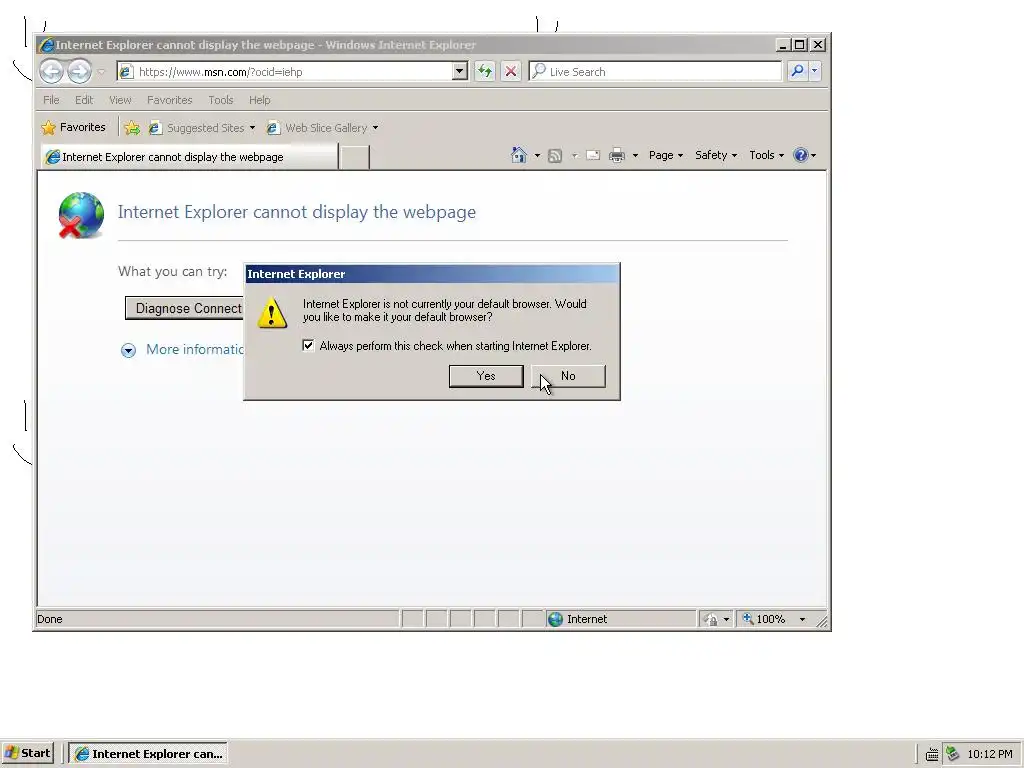Open the View menu
The width and height of the screenshot is (1024, 768).
tap(120, 100)
